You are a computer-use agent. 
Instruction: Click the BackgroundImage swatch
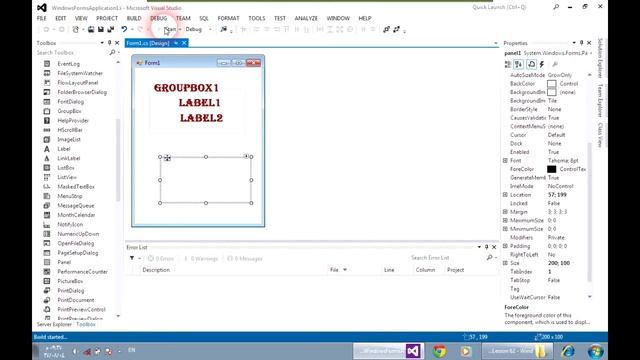tap(551, 92)
